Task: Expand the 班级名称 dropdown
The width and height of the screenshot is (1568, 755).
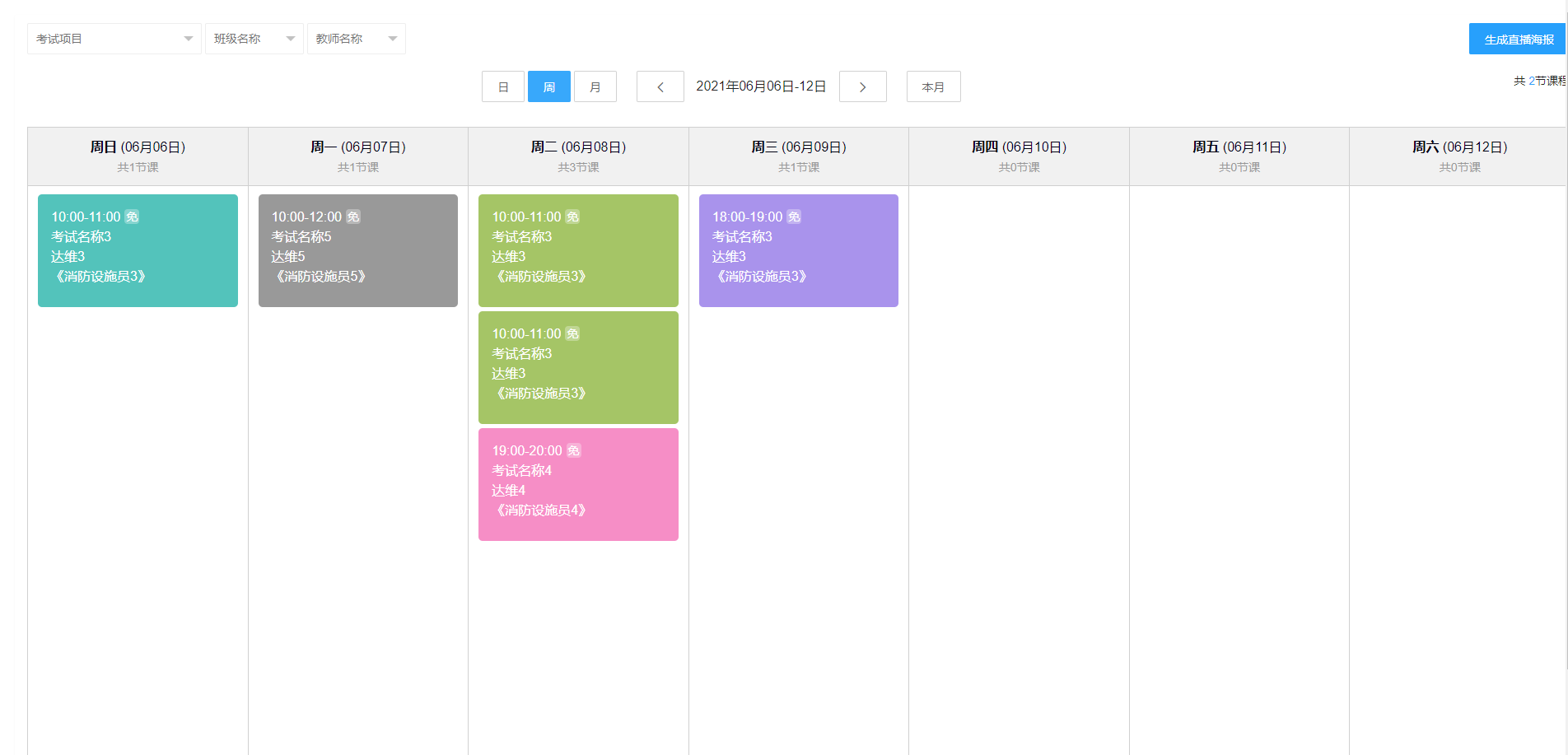Action: click(x=254, y=38)
